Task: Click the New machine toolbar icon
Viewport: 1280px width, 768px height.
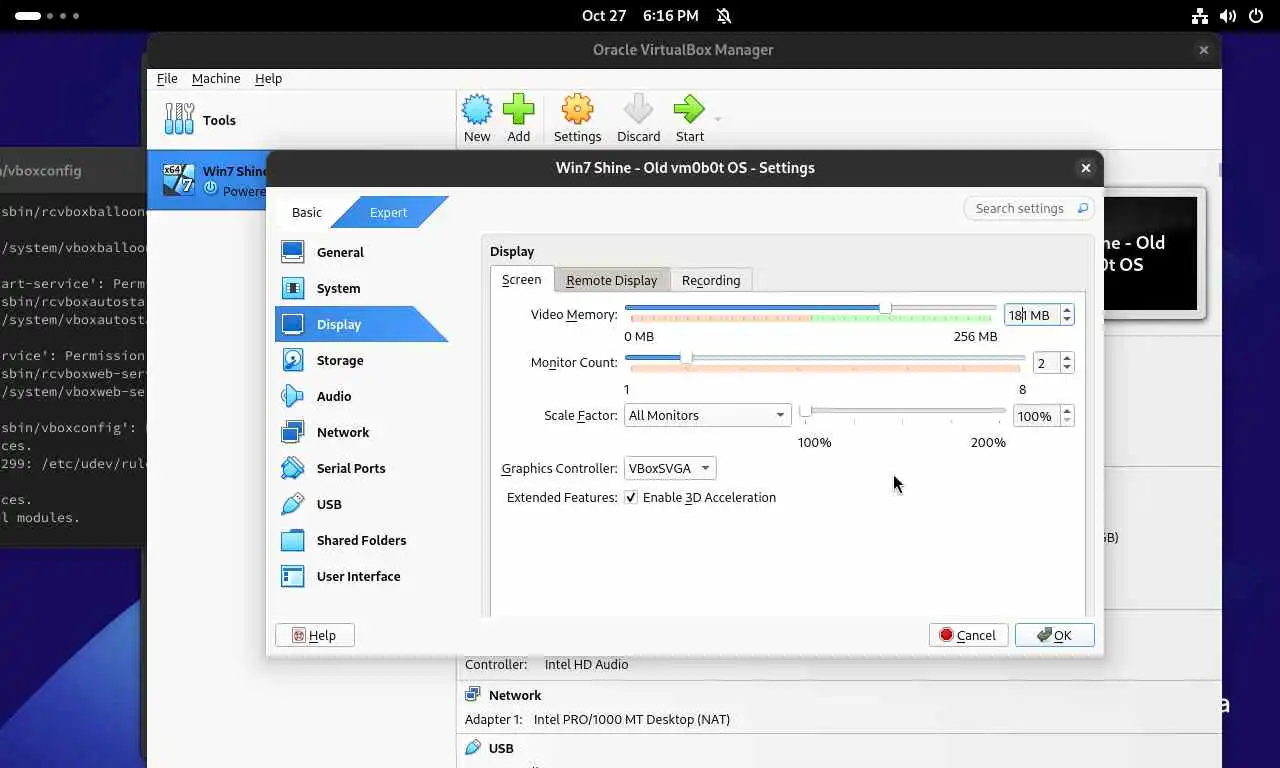Action: click(477, 109)
